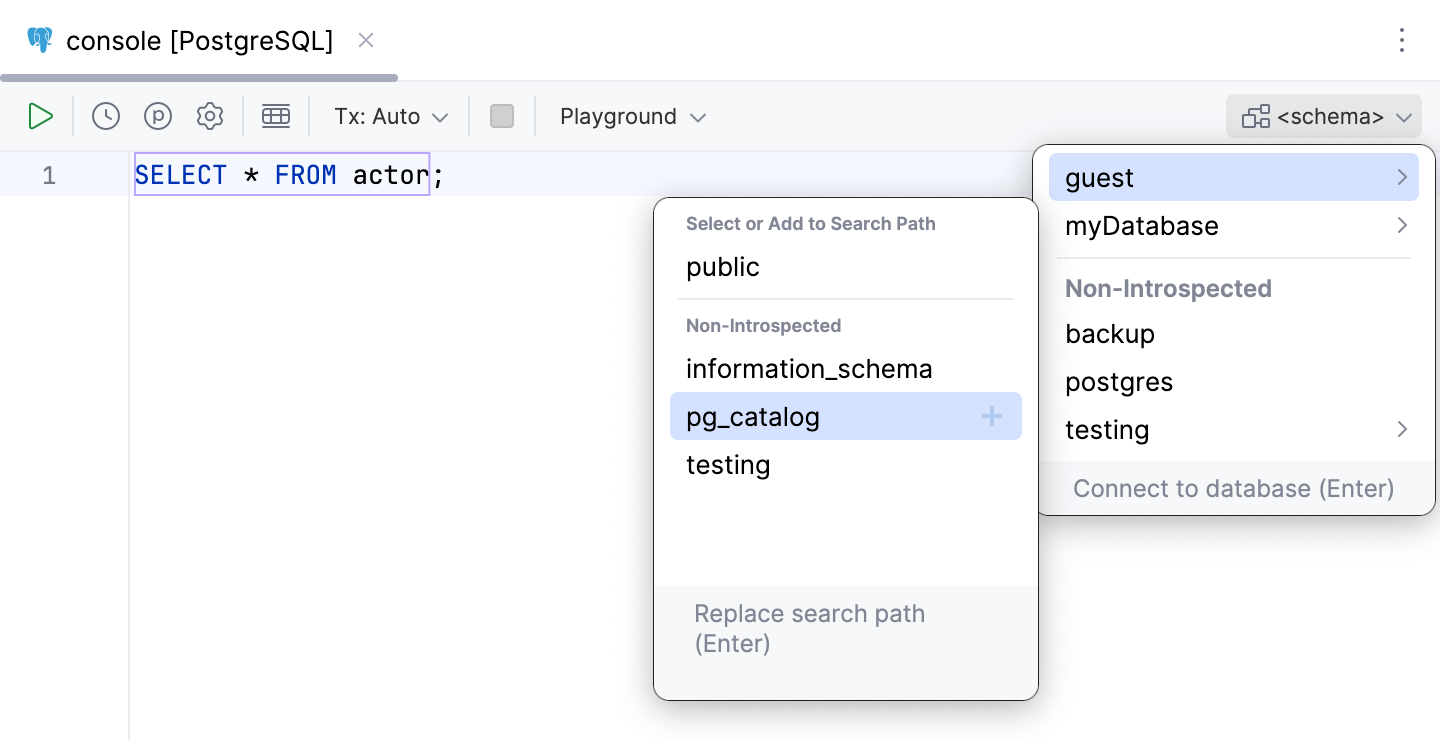Image resolution: width=1440 pixels, height=740 pixels.
Task: Open the three-dot overflow menu
Action: point(1402,40)
